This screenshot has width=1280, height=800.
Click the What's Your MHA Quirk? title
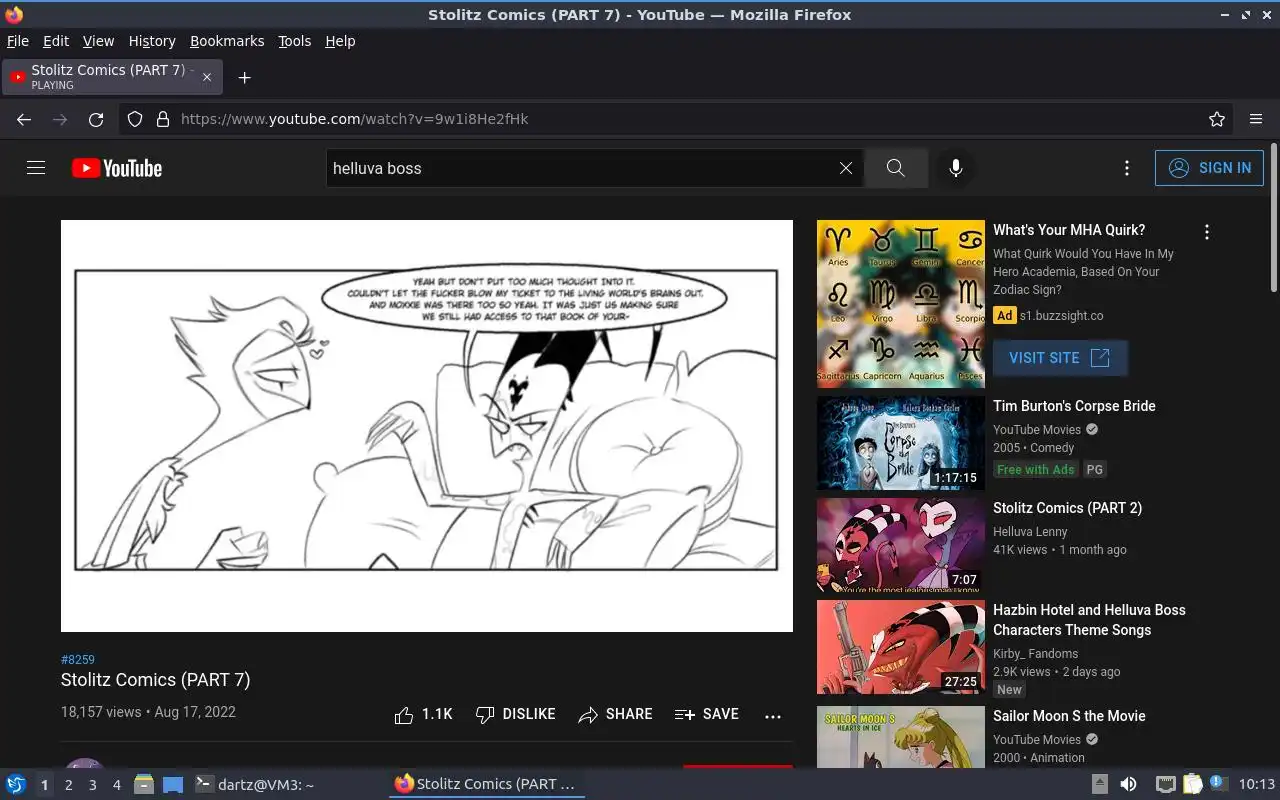click(1069, 230)
